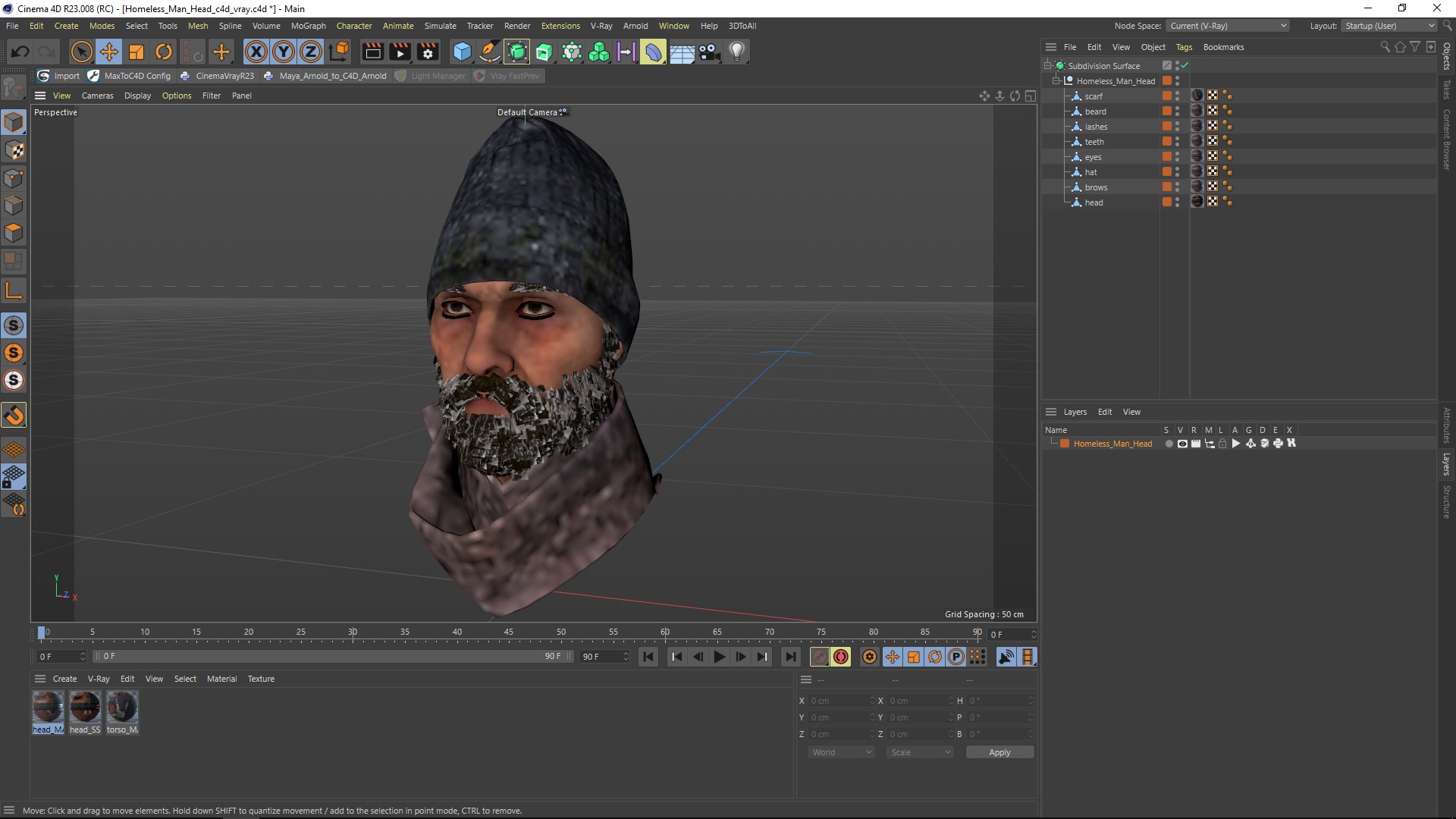Click MaxToC4D Config button
The height and width of the screenshot is (819, 1456).
click(x=130, y=76)
